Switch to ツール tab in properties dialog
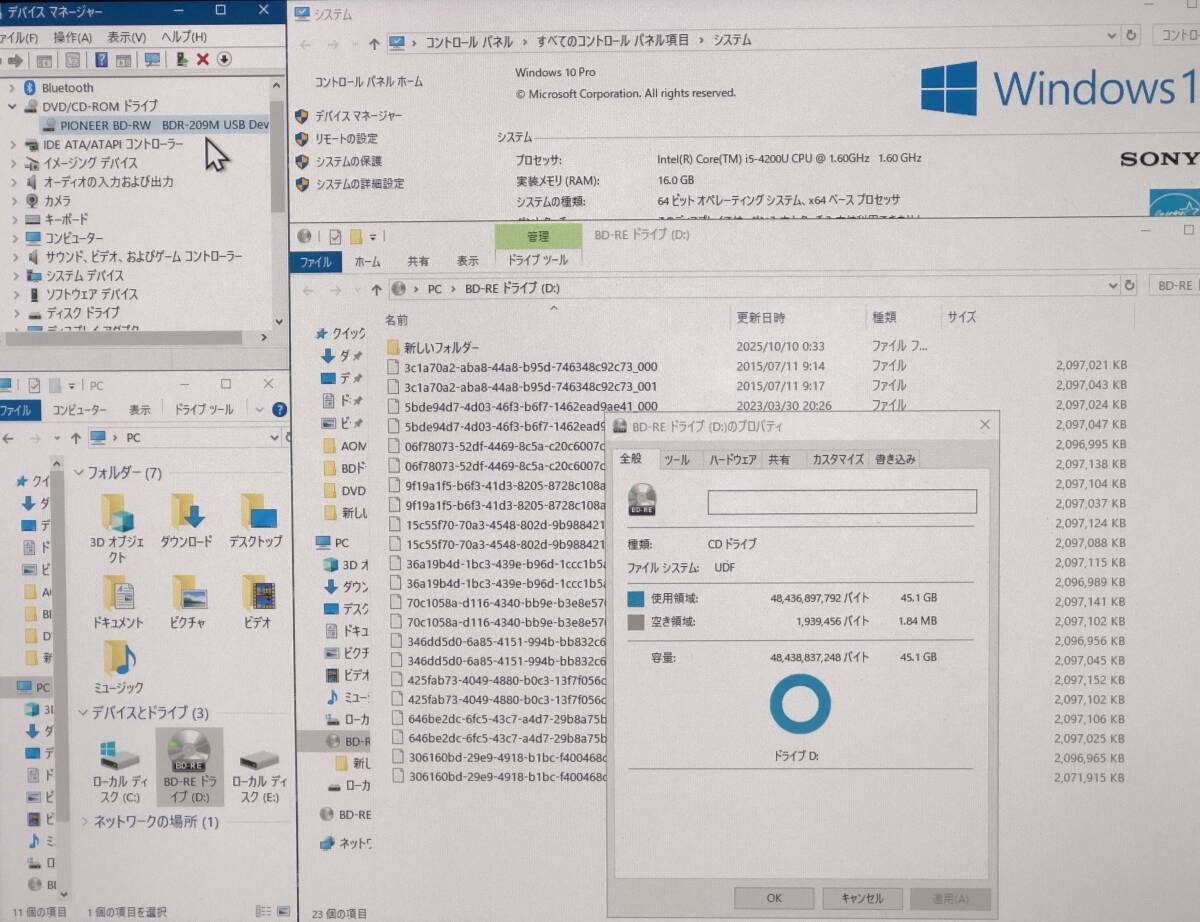This screenshot has width=1200, height=922. [677, 460]
